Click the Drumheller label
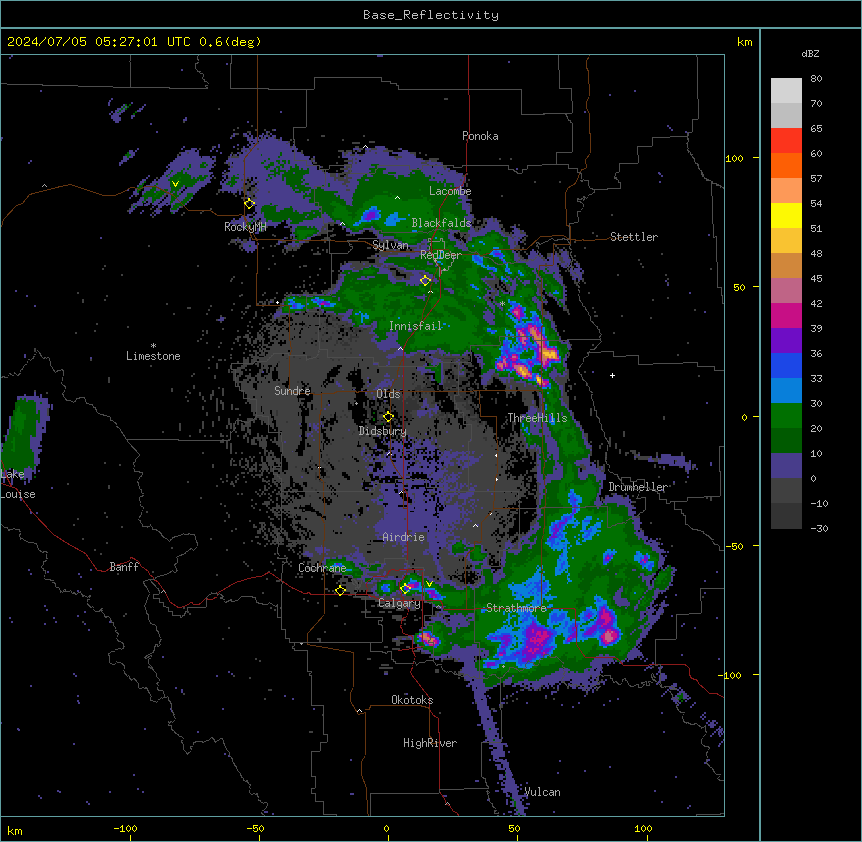This screenshot has height=842, width=862. point(638,487)
